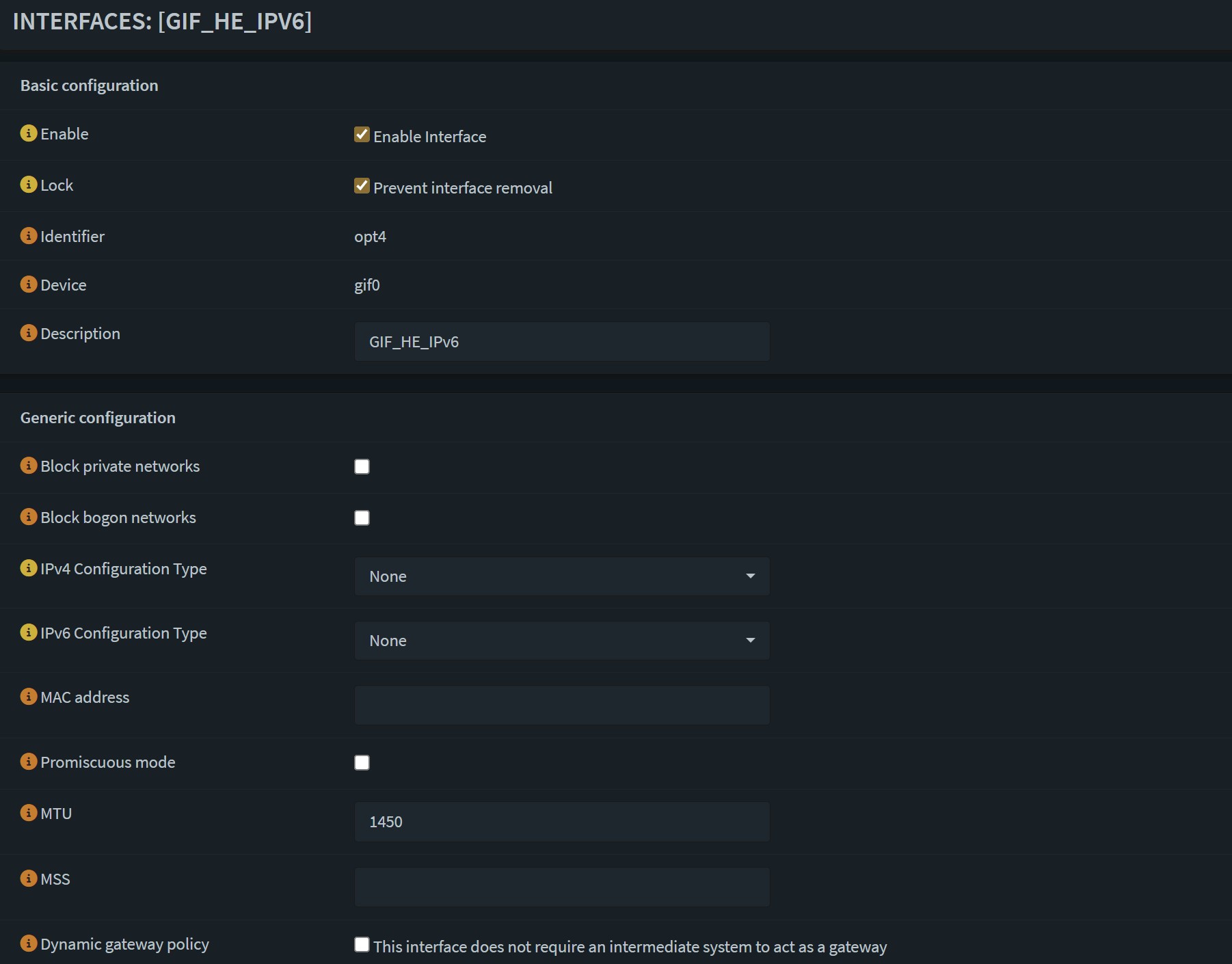Enable Promiscuous mode checkbox

pos(362,763)
